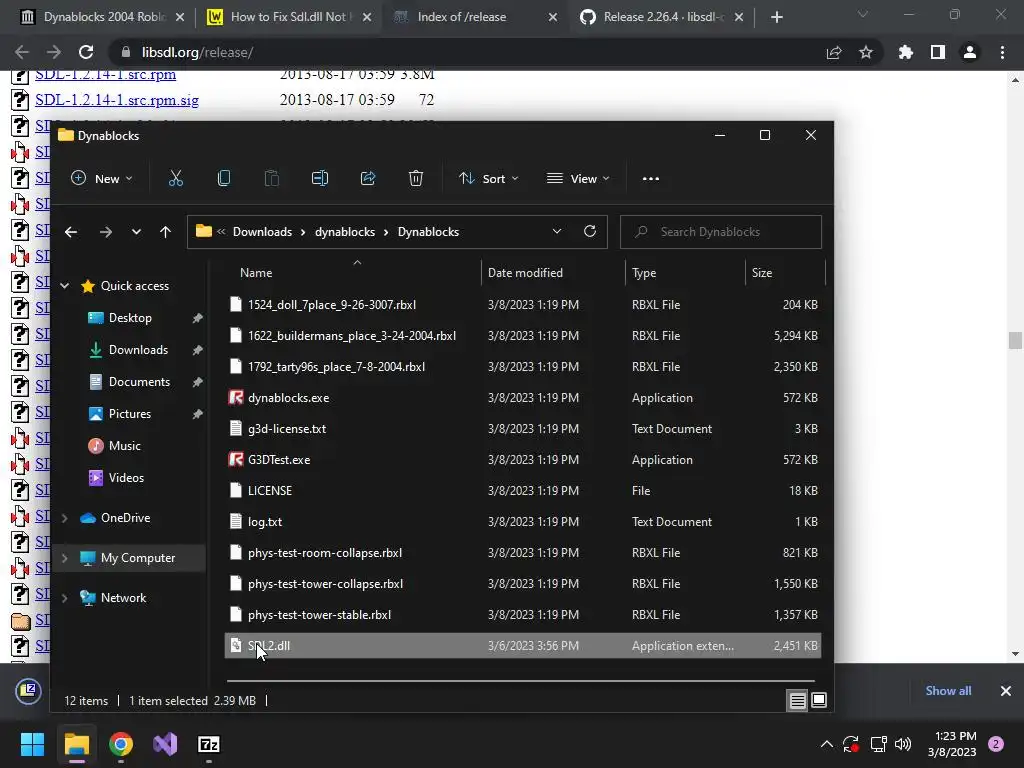
Task: Select dynablocks.exe file
Action: 288,398
